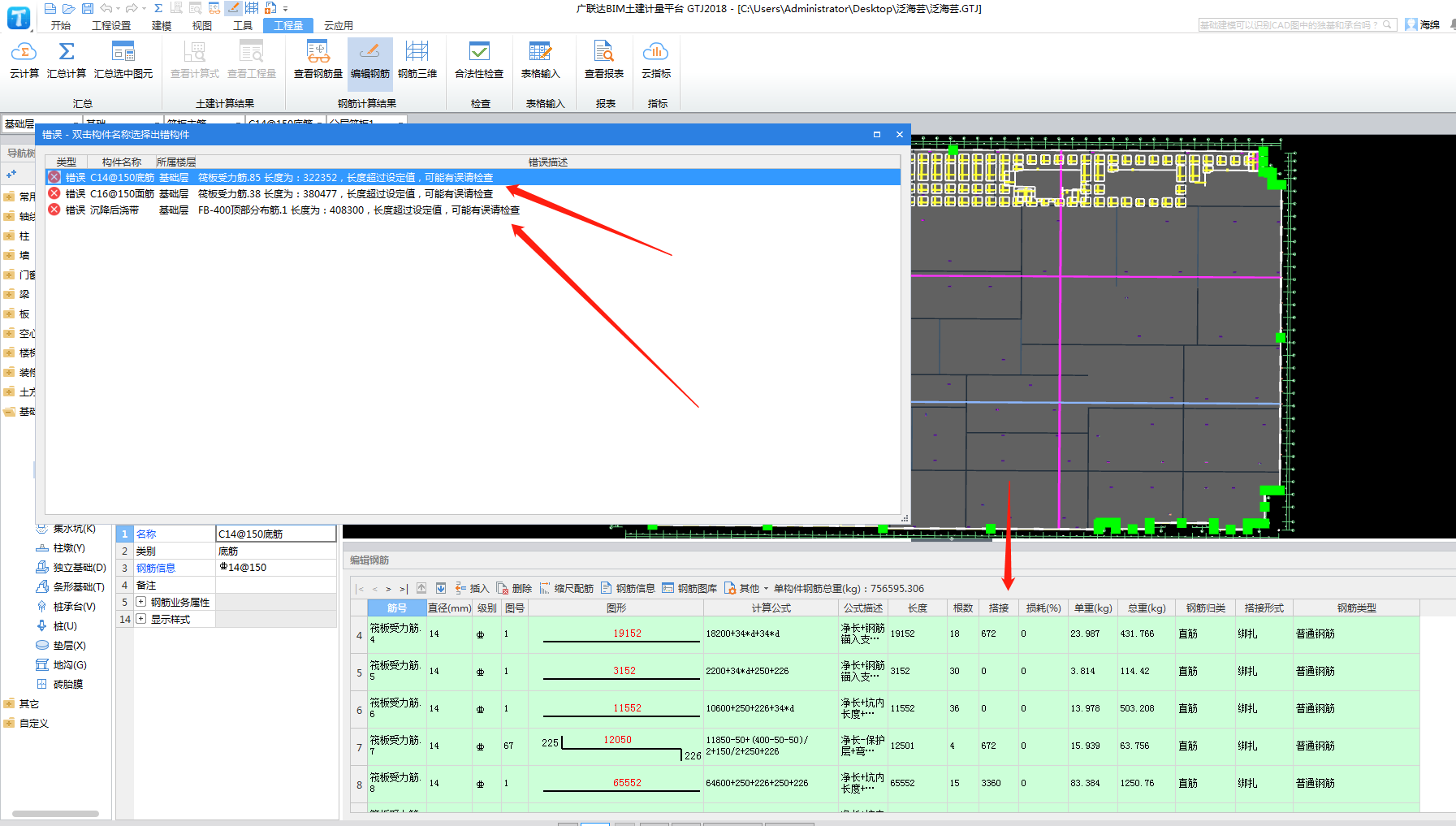Expand 钢筋业务属性 property group
Image resolution: width=1456 pixels, height=826 pixels.
(141, 602)
